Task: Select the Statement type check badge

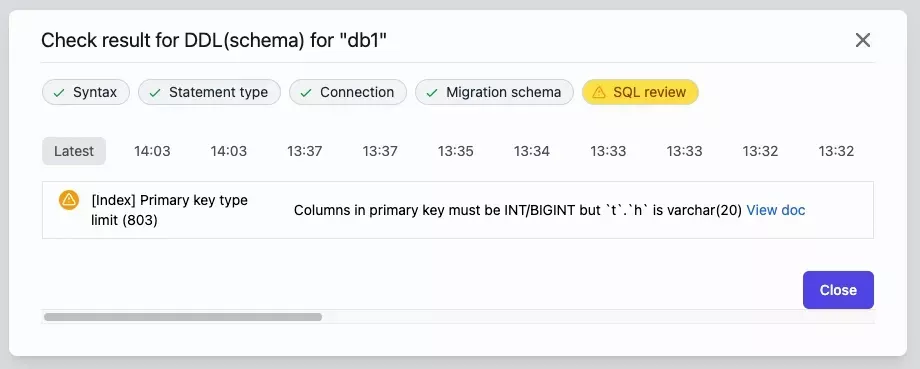Action: 209,92
